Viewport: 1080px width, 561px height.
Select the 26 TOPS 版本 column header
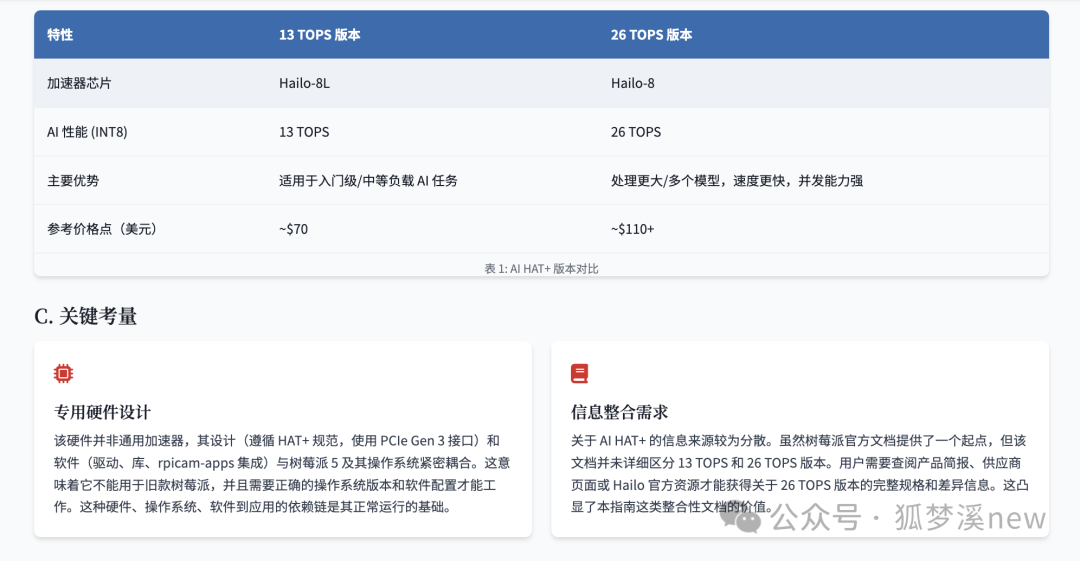pos(651,35)
